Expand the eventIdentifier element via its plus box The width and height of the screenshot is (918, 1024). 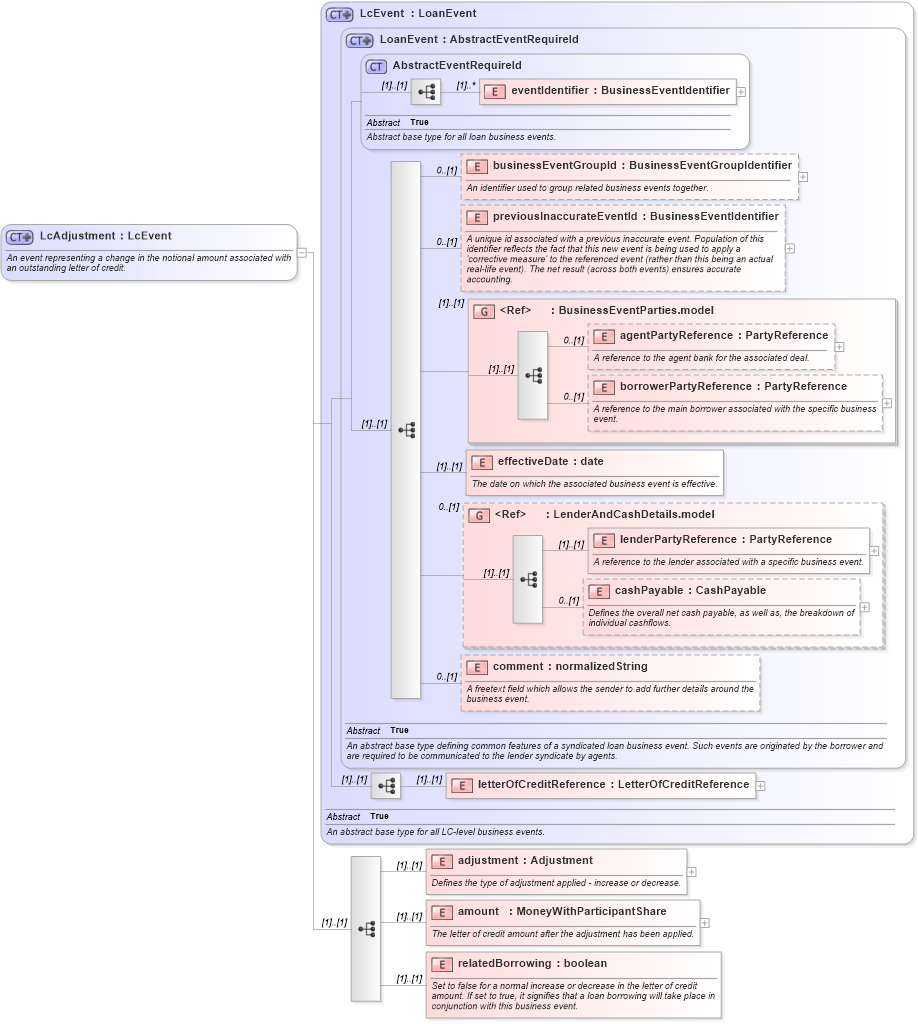[x=739, y=91]
